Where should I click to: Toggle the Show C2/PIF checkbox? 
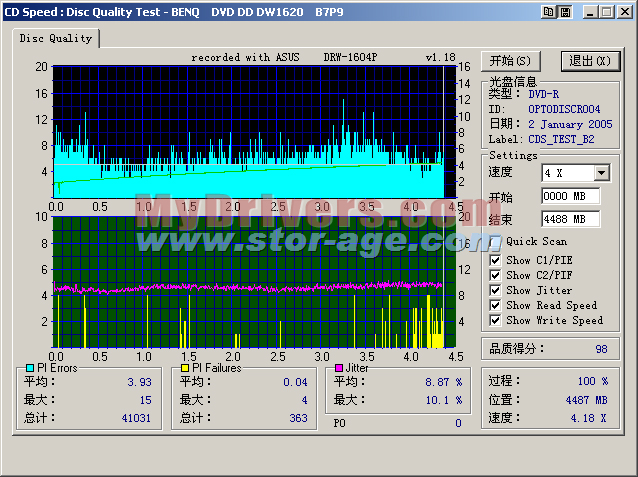(x=496, y=275)
